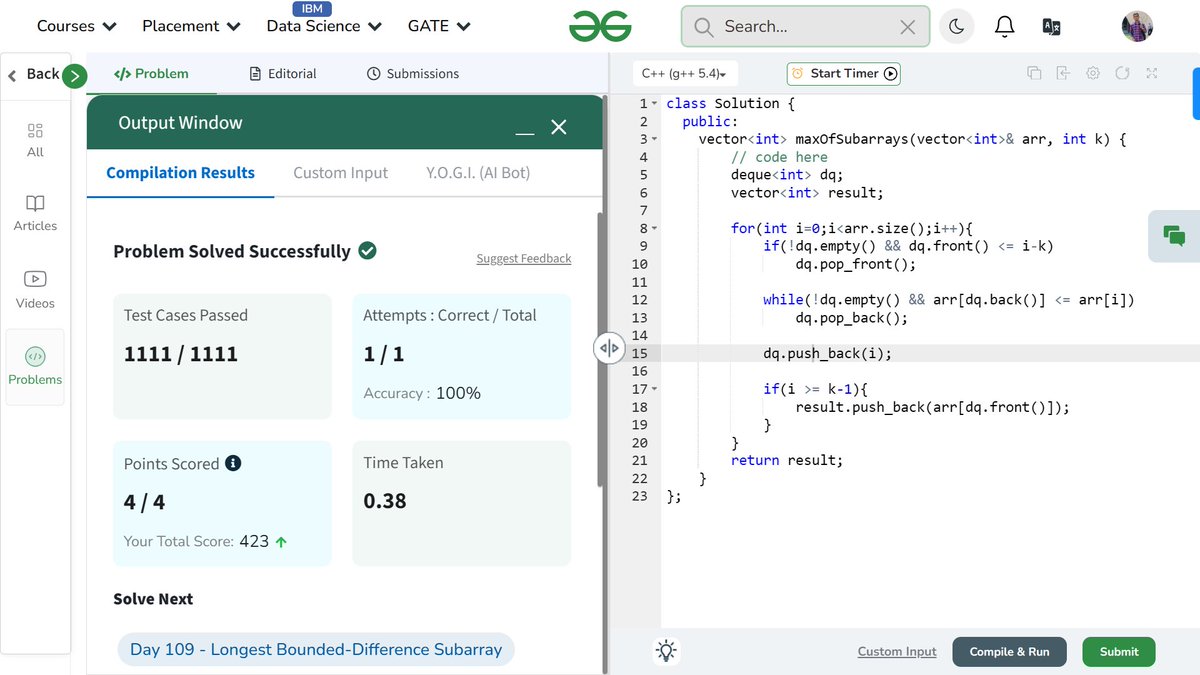Click the GeeksforGeeks logo
The height and width of the screenshot is (675, 1200).
tap(600, 26)
